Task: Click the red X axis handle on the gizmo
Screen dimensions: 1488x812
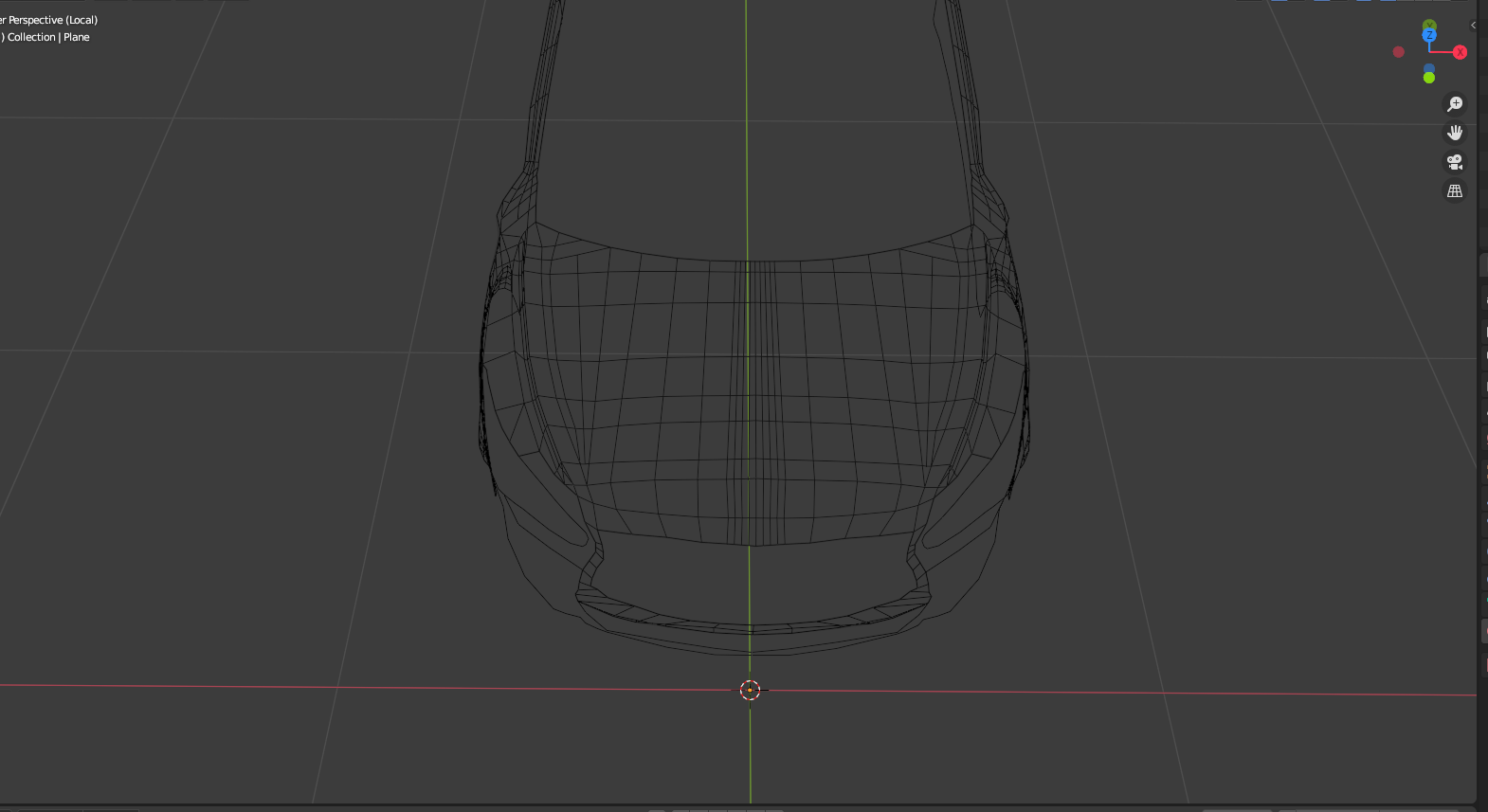Action: click(1460, 52)
